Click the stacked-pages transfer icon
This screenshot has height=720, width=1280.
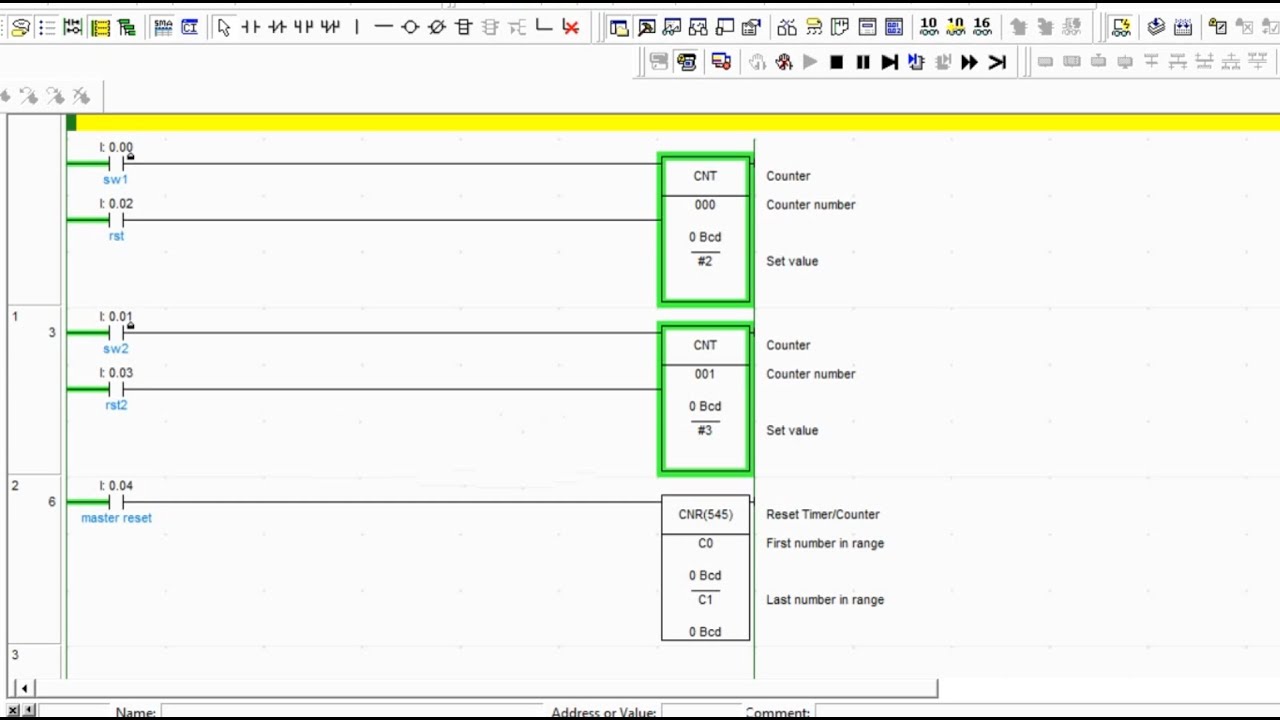point(1156,27)
